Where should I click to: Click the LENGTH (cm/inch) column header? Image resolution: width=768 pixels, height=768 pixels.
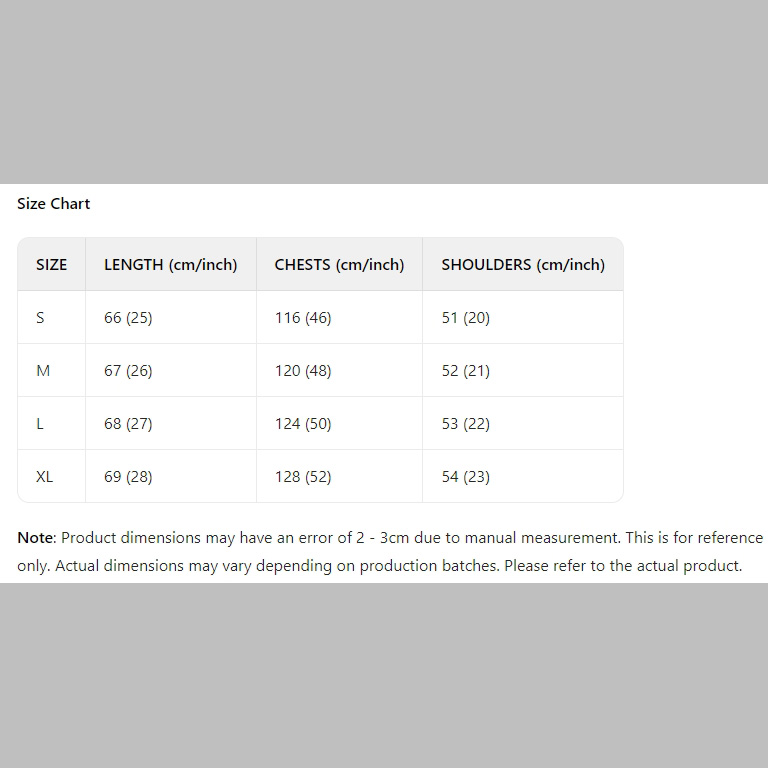171,265
